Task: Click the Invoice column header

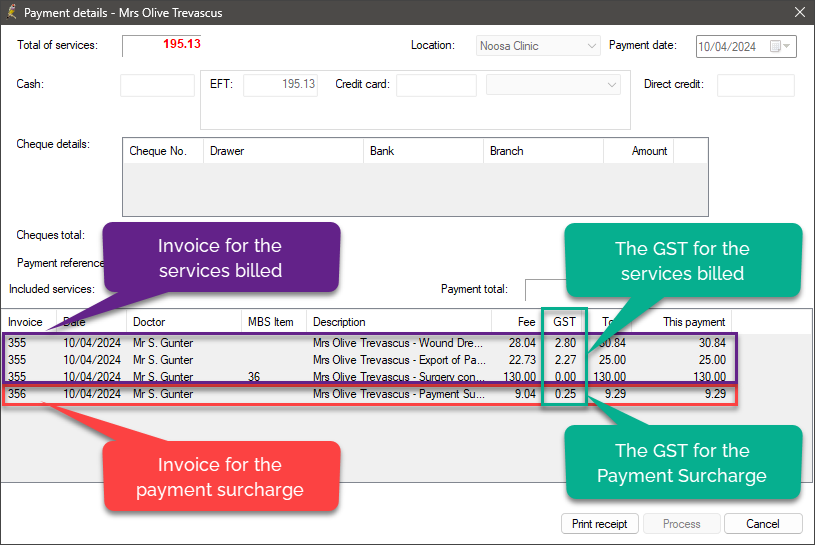Action: (28, 322)
